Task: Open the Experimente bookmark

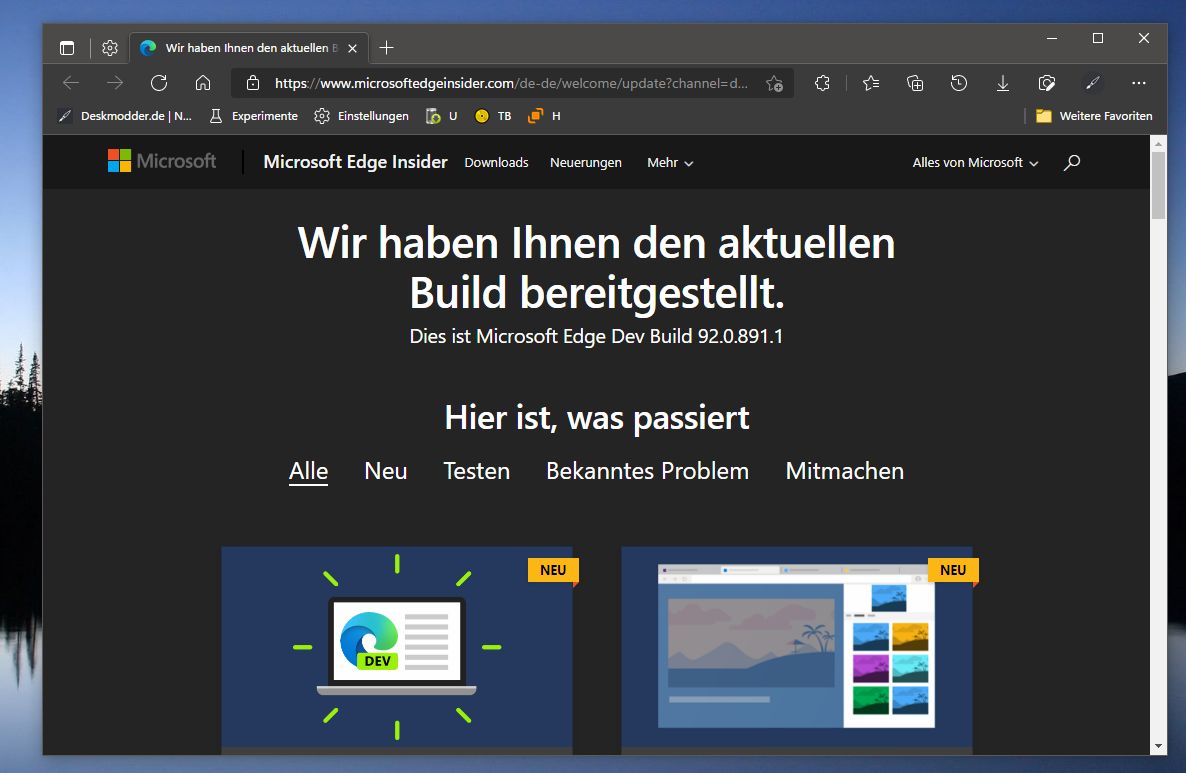Action: click(254, 116)
